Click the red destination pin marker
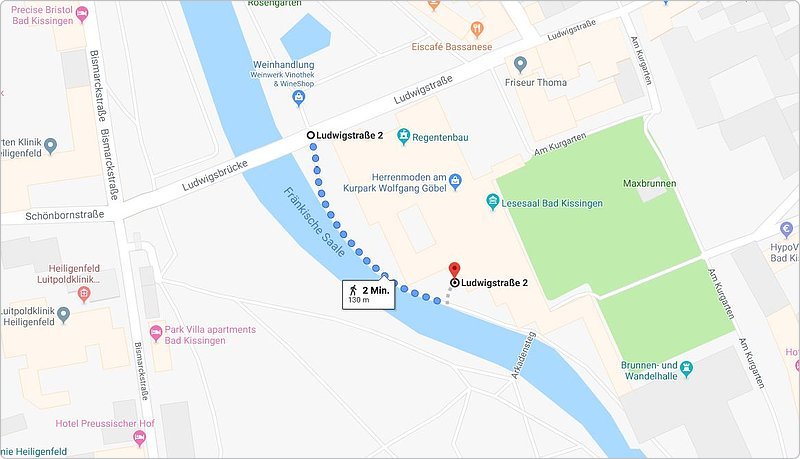 coord(454,270)
